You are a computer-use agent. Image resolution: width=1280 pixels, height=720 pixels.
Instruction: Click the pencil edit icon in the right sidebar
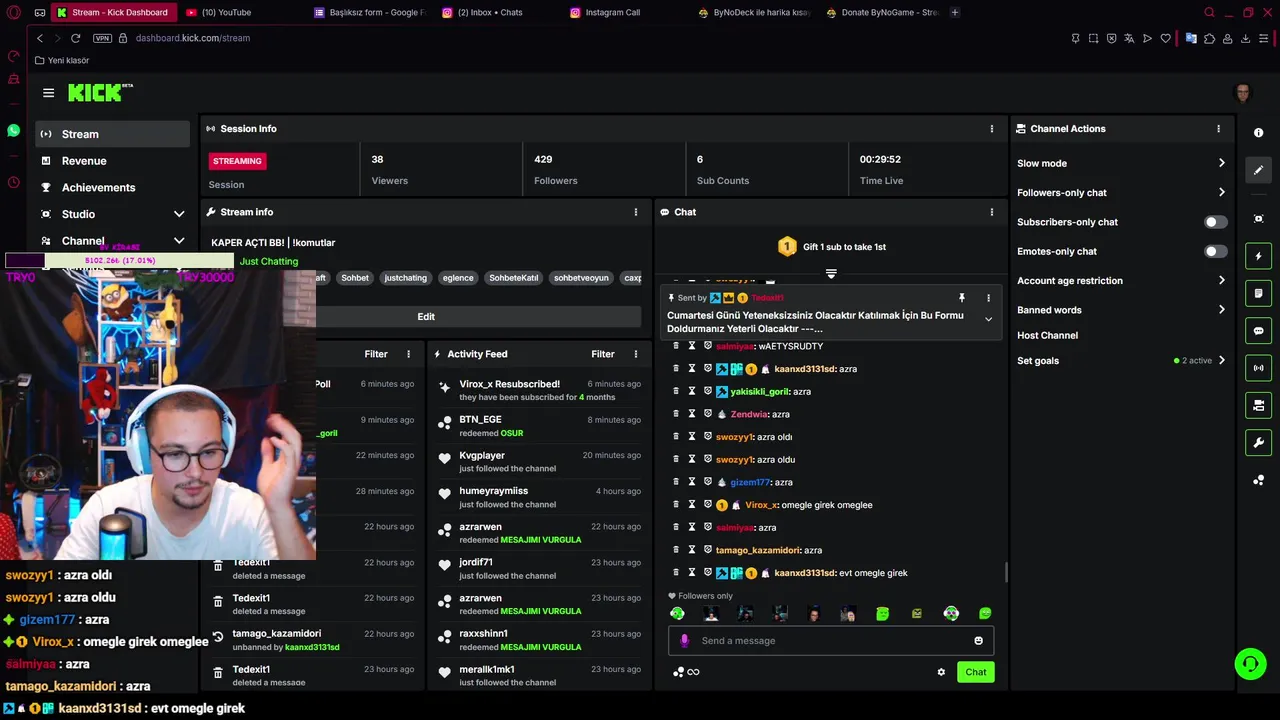(1258, 170)
